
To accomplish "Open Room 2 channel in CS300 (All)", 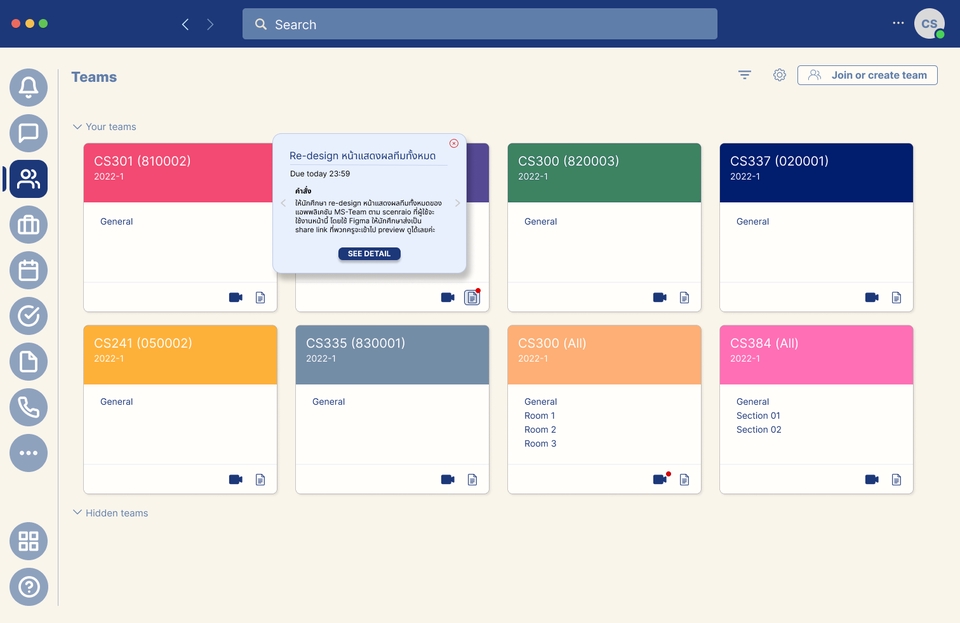I will pyautogui.click(x=540, y=430).
